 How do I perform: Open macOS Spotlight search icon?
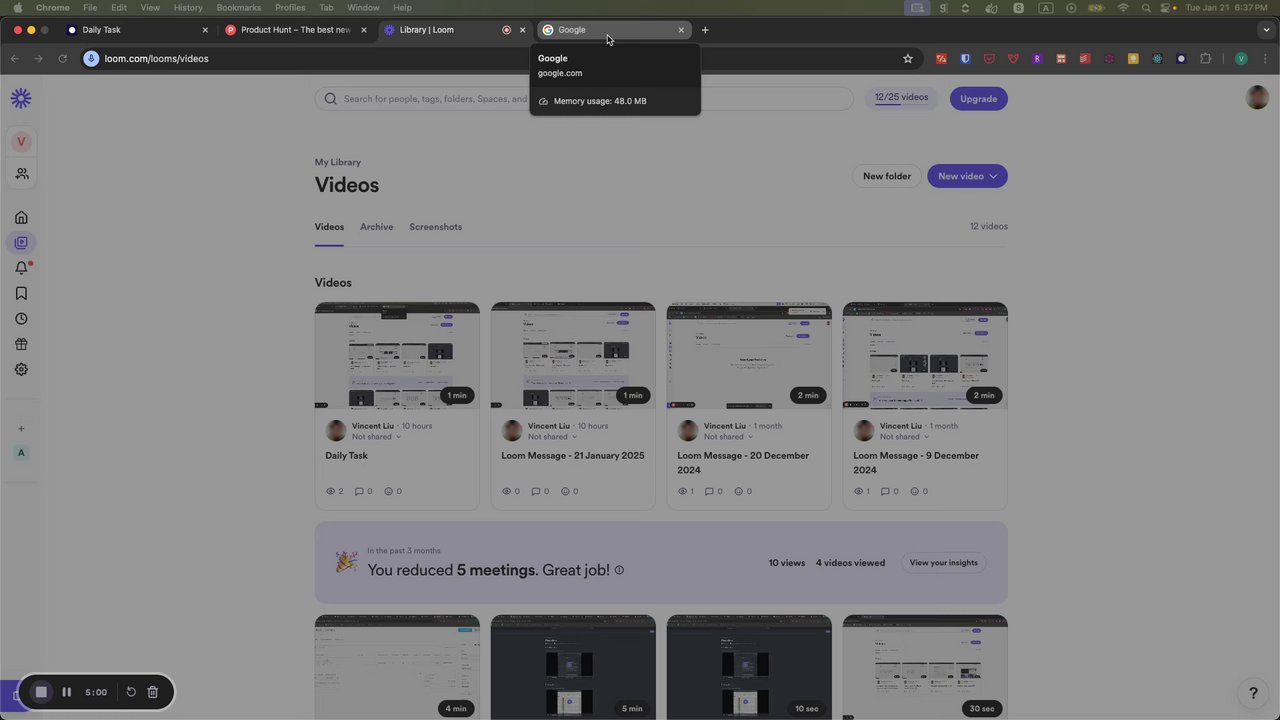coord(1146,8)
